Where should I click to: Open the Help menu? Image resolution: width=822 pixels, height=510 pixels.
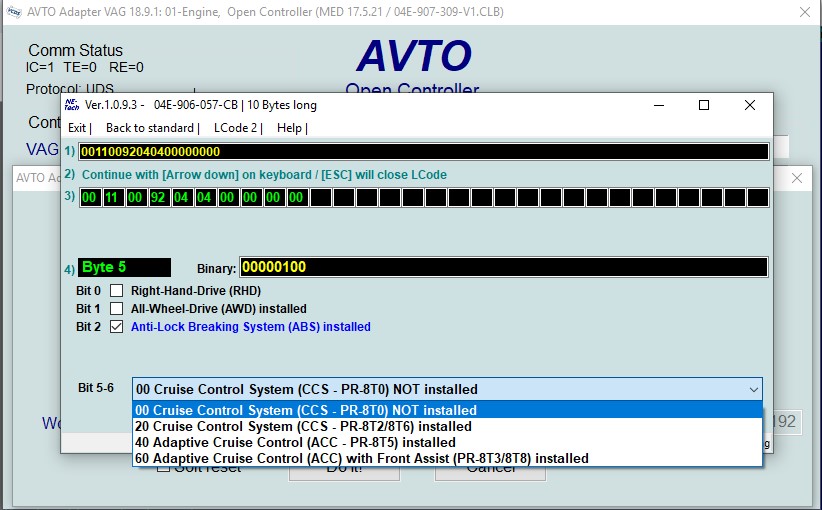(x=289, y=128)
